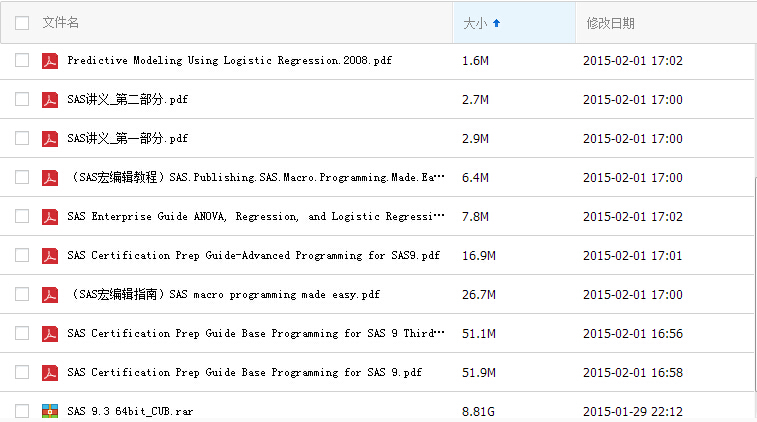
Task: Open SAS Certification Prep Guide Base Programming for SAS 9.pdf
Action: [244, 372]
